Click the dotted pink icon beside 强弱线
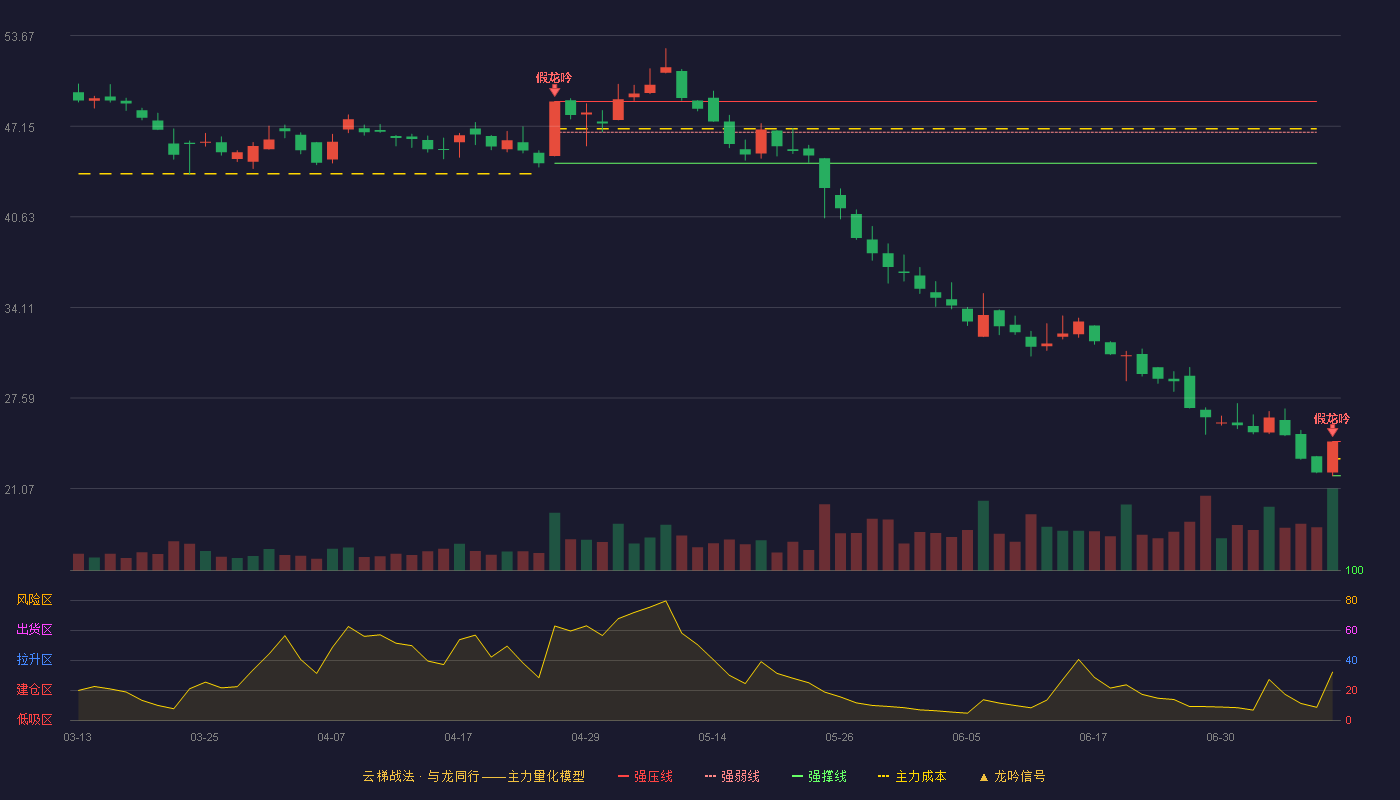Screen dimensions: 1400x800 710,776
